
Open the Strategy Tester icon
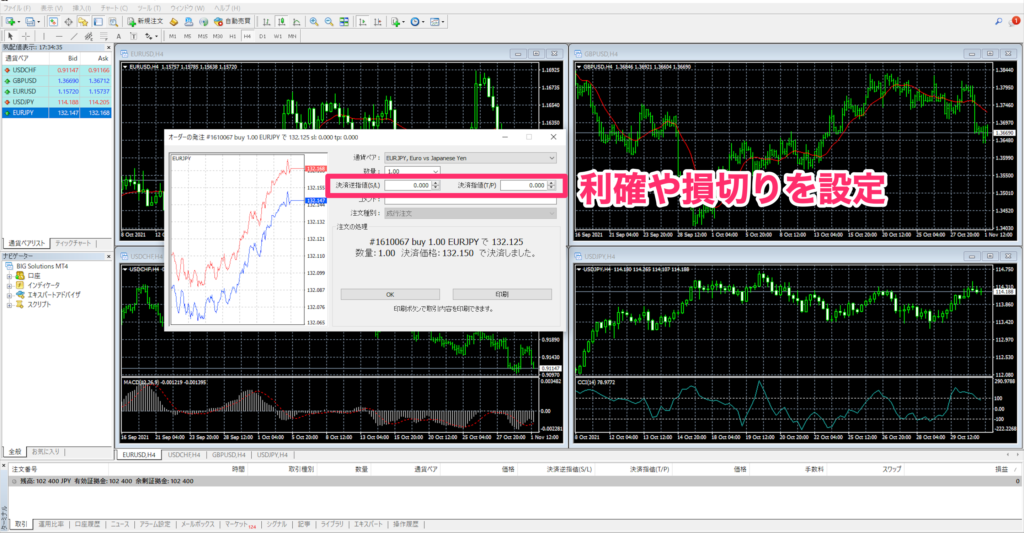click(113, 22)
